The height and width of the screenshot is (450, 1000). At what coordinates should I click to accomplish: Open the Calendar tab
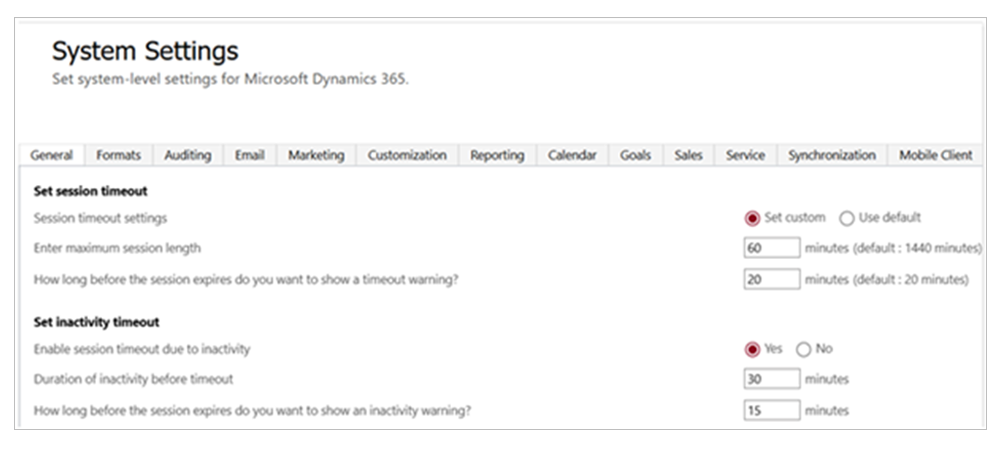(x=572, y=155)
